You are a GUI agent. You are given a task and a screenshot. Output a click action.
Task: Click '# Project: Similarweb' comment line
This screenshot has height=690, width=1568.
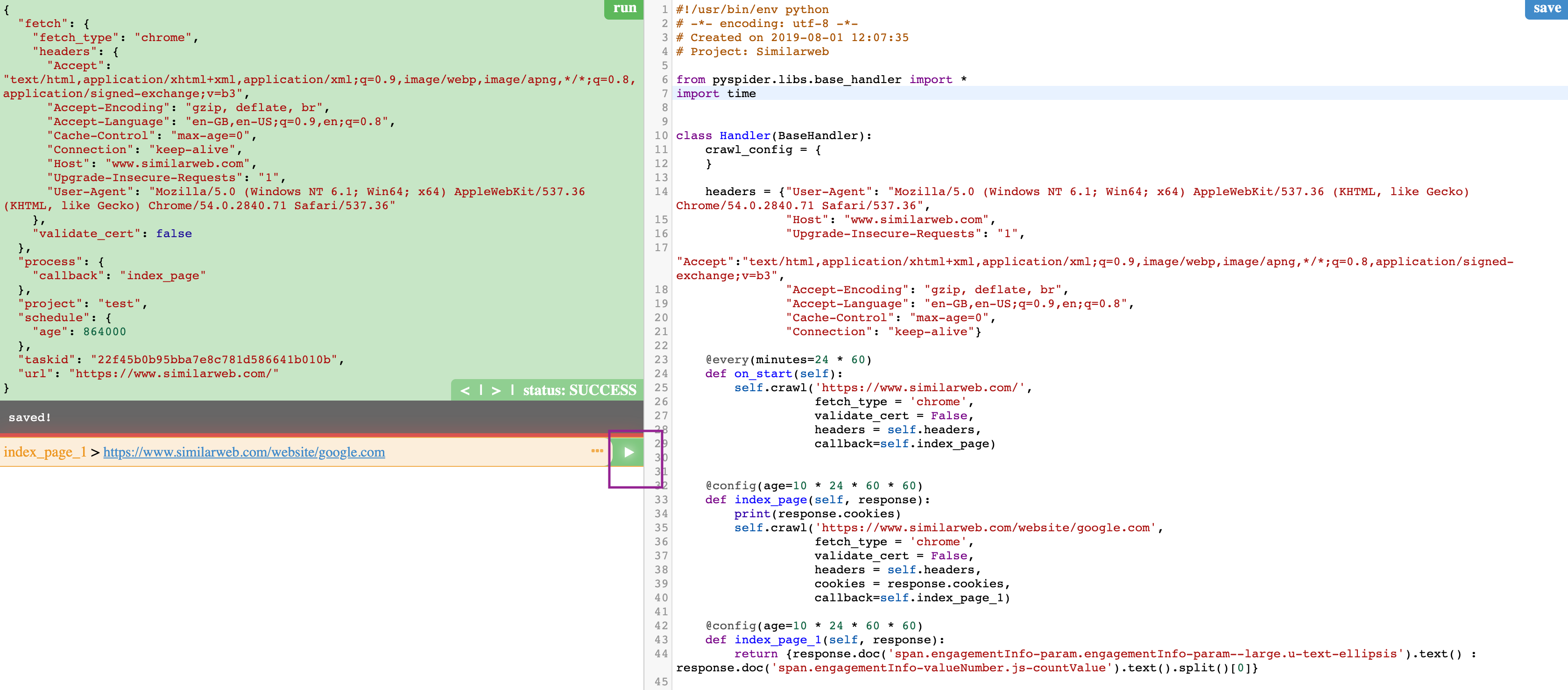pos(752,52)
